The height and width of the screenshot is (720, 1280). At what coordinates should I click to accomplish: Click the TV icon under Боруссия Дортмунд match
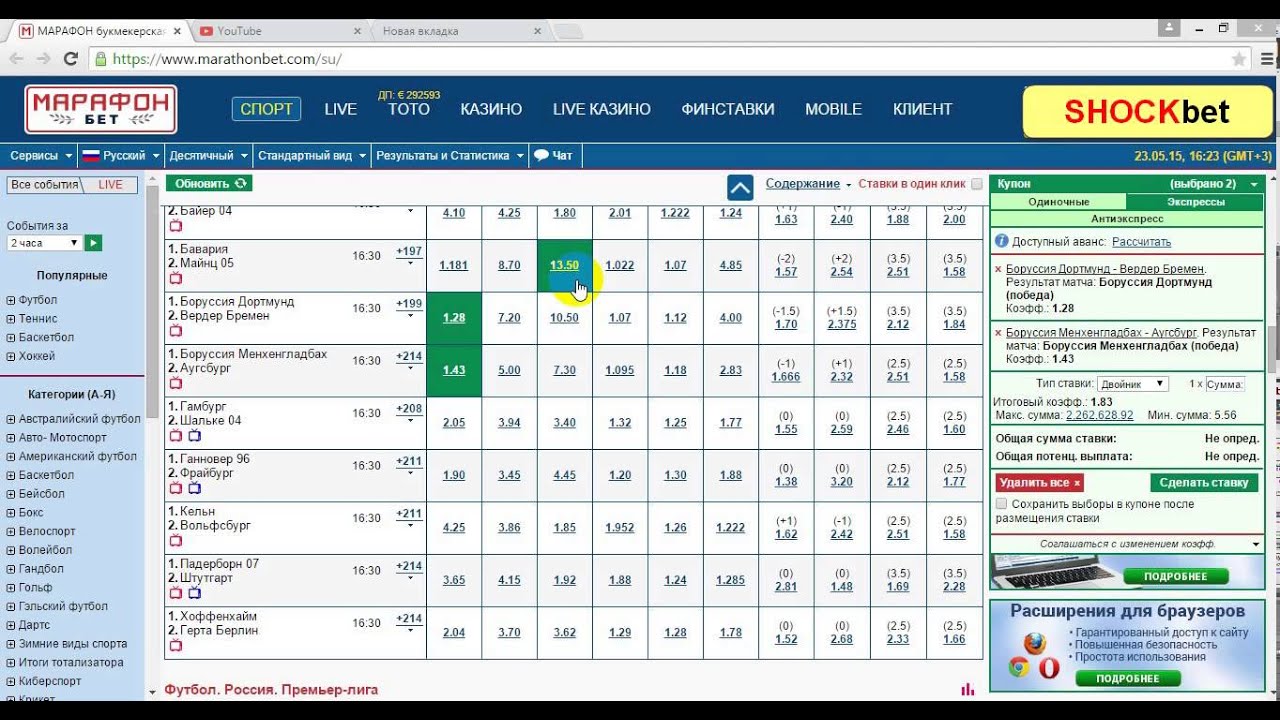pyautogui.click(x=175, y=331)
